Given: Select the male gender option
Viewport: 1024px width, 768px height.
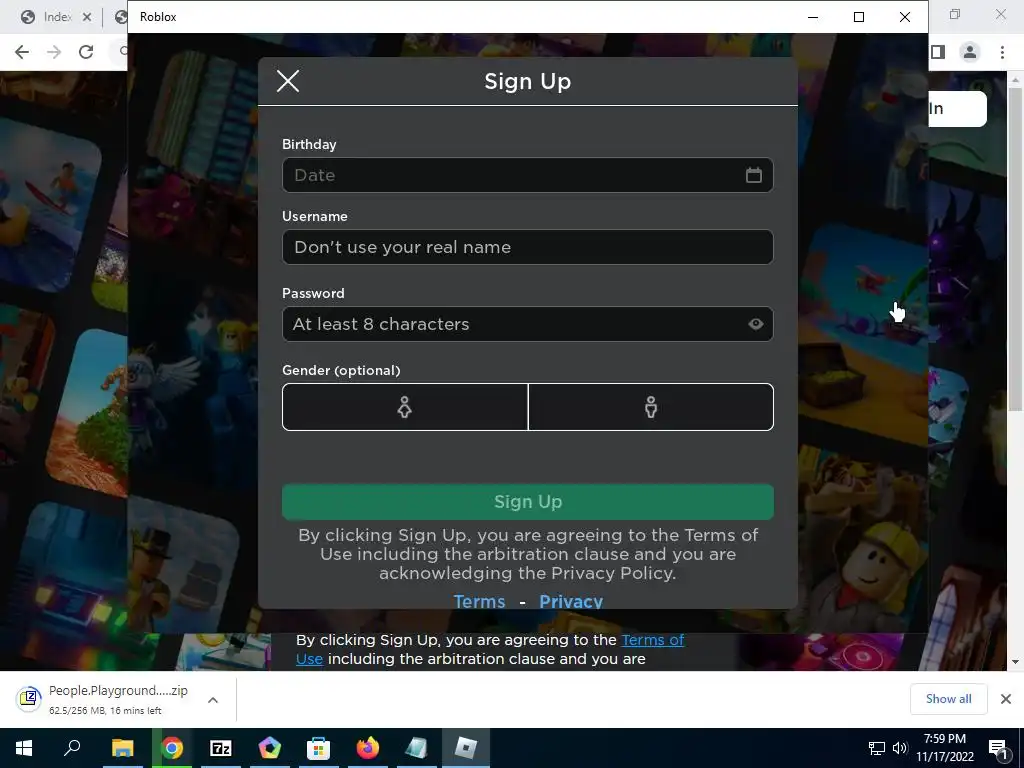Looking at the screenshot, I should (650, 407).
